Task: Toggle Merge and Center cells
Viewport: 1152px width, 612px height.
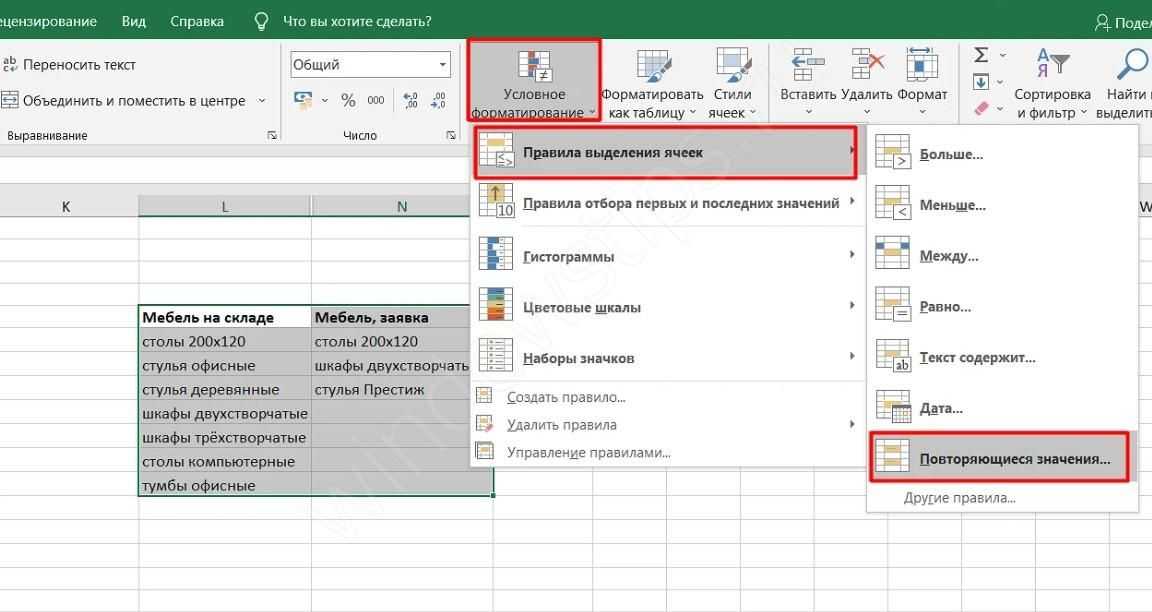Action: tap(124, 101)
